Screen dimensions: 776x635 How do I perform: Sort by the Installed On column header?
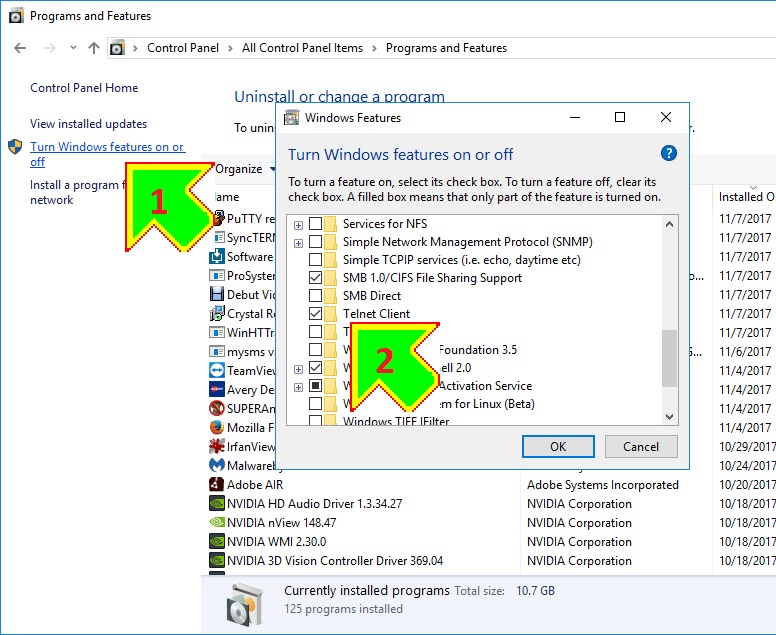point(745,197)
